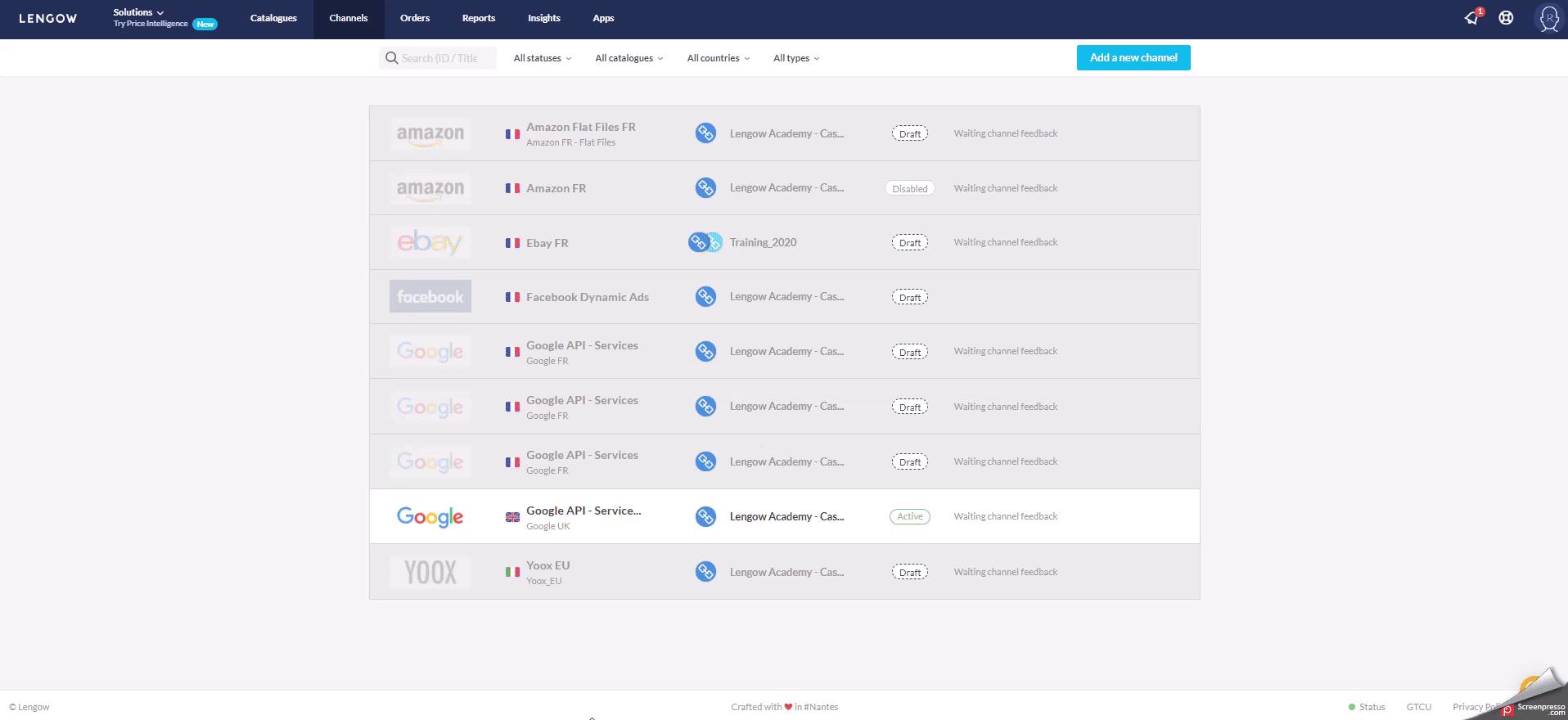Click the link icon in Yoox EU row
Viewport: 1568px width, 720px height.
pos(705,572)
